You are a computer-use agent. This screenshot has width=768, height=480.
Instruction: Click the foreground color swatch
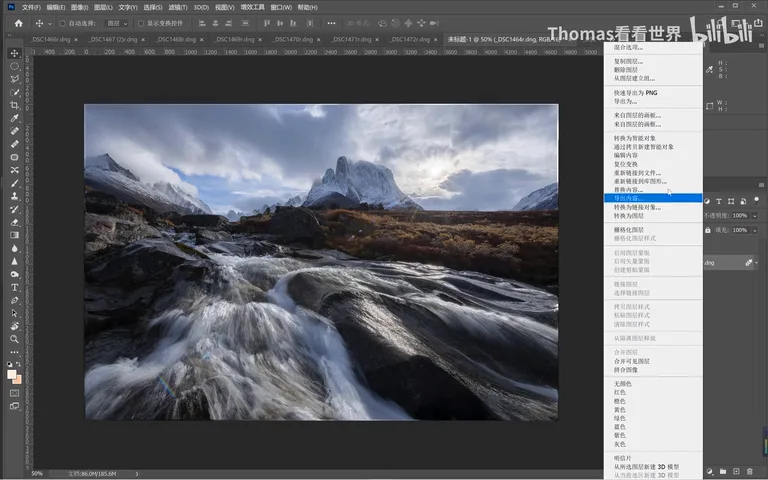coord(12,374)
